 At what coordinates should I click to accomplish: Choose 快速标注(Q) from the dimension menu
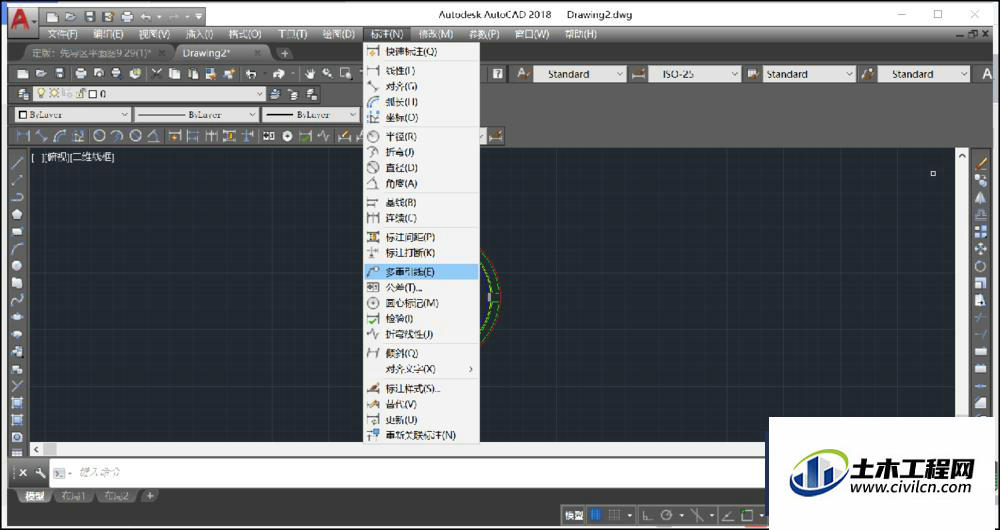[x=421, y=52]
